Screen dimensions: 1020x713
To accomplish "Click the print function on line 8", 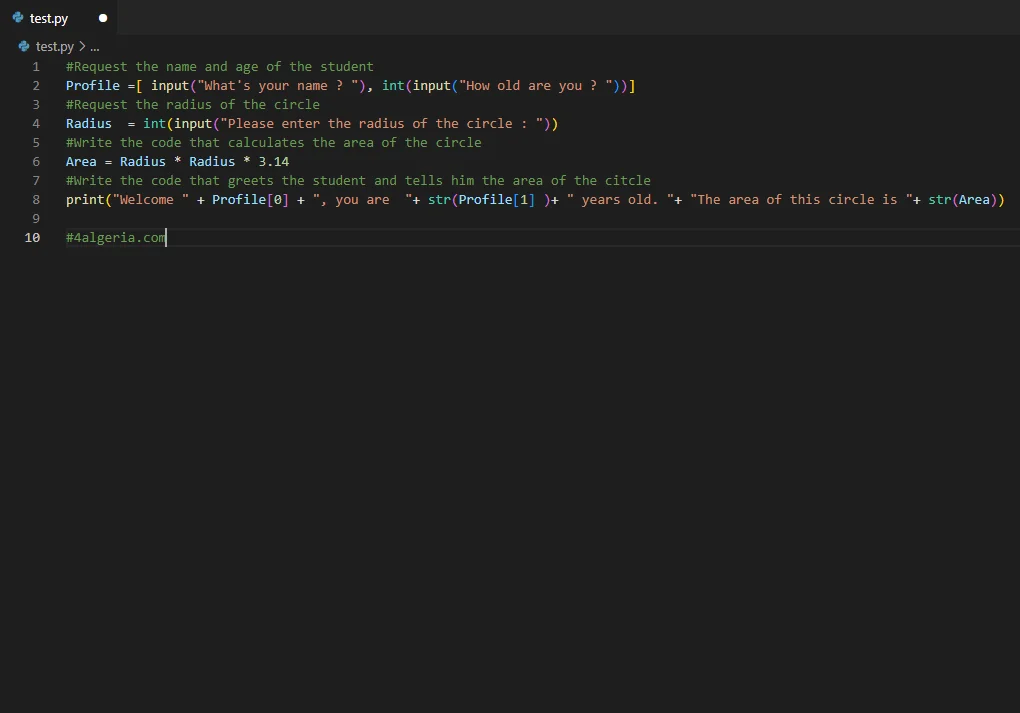I will click(x=85, y=200).
